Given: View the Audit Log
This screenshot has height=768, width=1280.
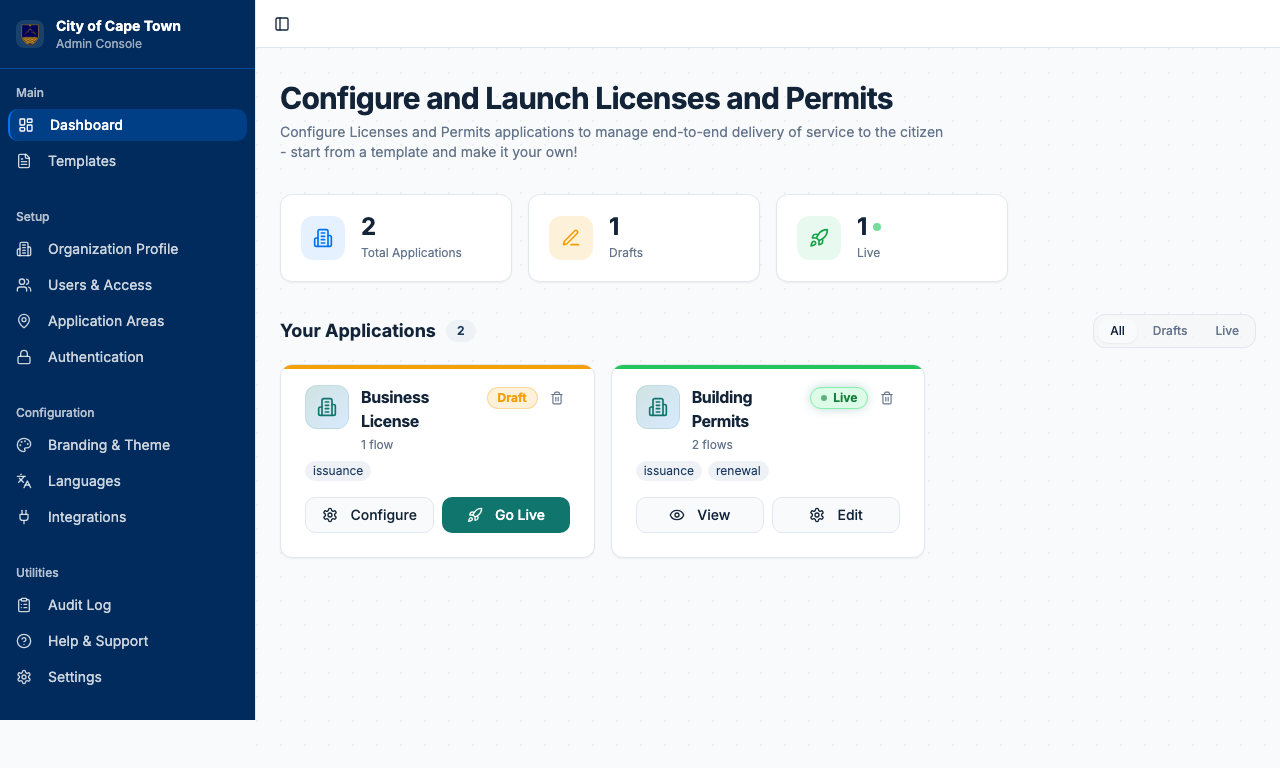Looking at the screenshot, I should click(128, 605).
